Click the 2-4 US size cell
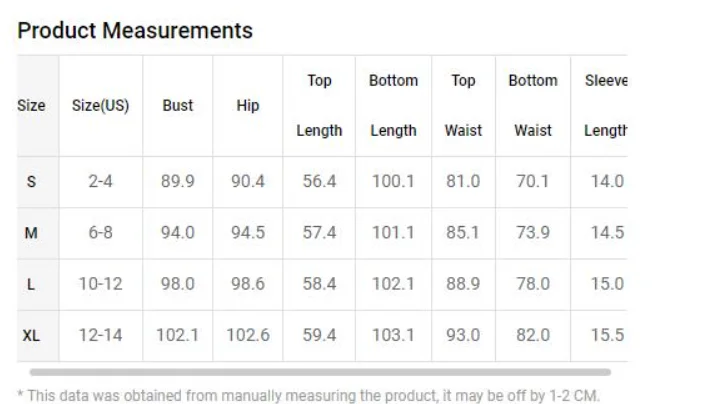Screen dimensions: 705x404 101,182
